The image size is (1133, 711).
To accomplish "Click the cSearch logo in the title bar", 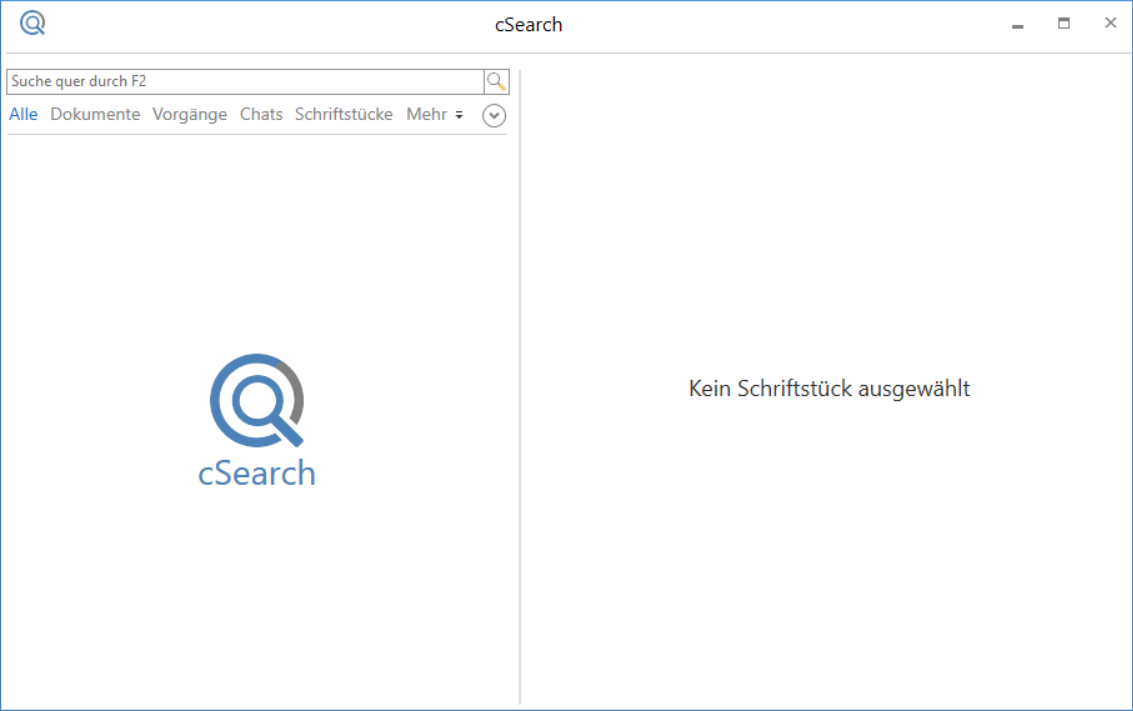I will 33,23.
